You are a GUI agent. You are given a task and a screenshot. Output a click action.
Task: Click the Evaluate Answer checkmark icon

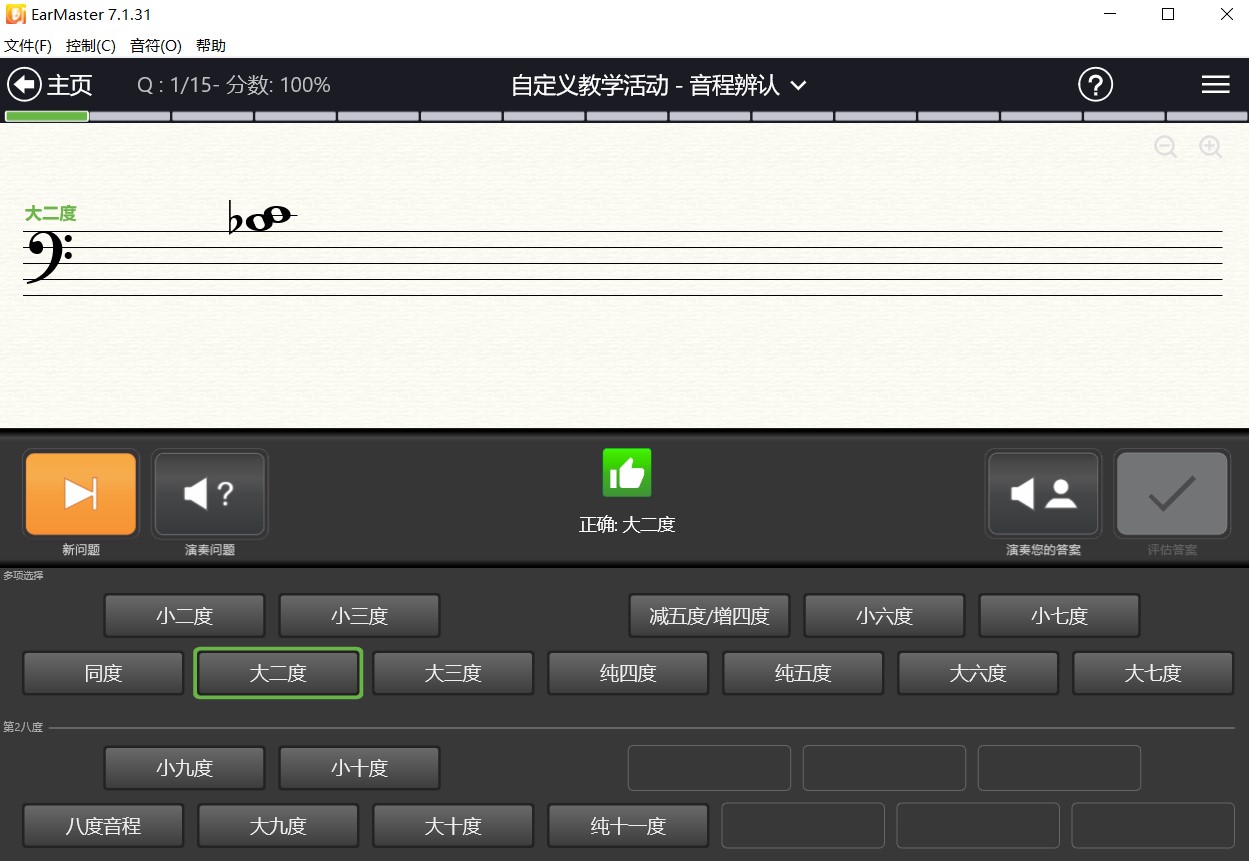point(1171,493)
